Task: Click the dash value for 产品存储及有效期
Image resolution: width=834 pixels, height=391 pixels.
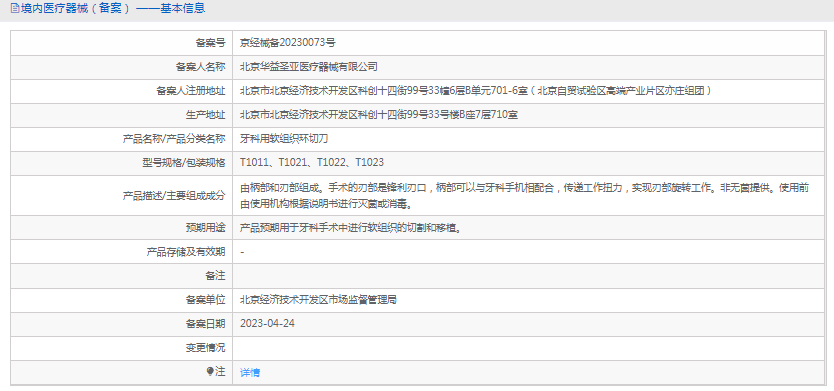Action: point(243,252)
